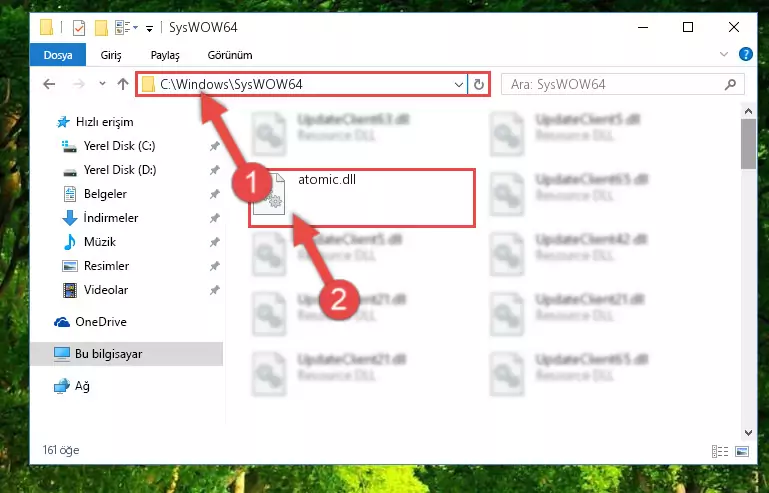
Task: Click the scroll up arrow
Action: tap(748, 111)
